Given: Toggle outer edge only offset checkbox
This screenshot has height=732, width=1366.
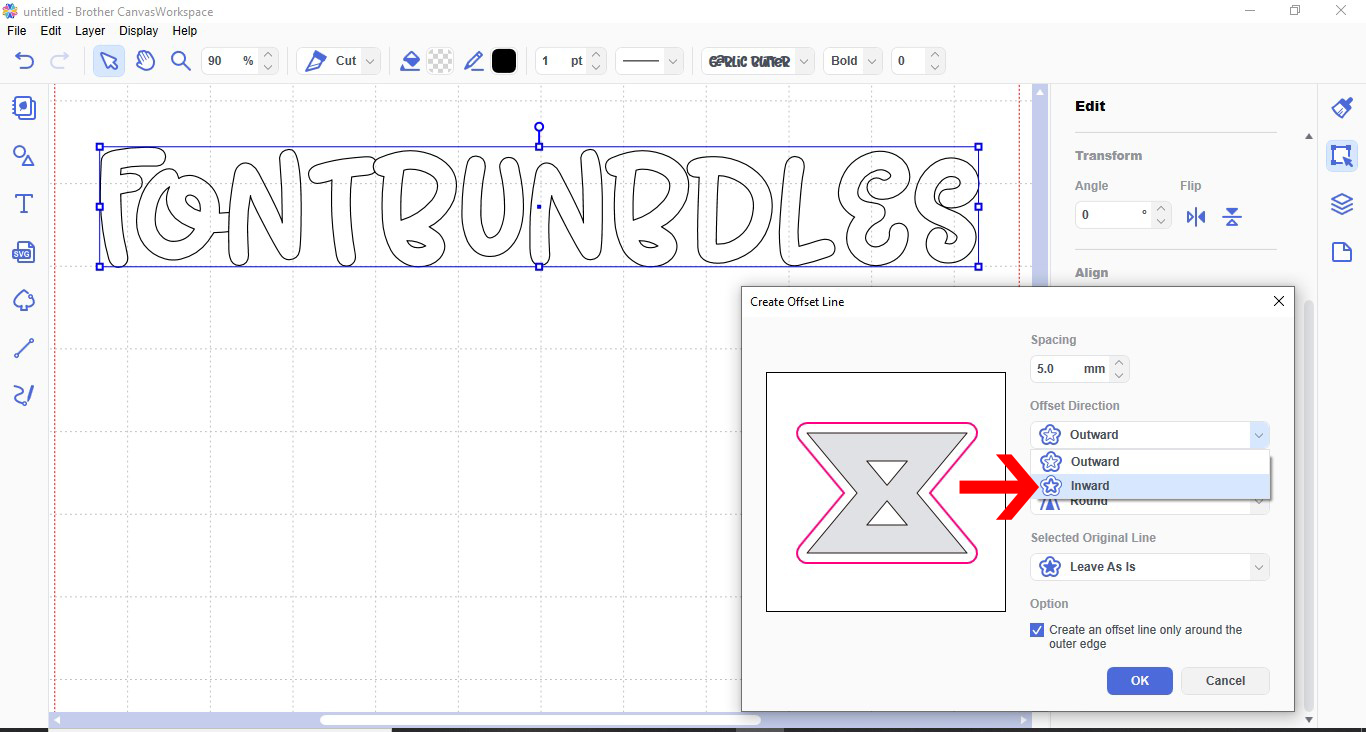Looking at the screenshot, I should pyautogui.click(x=1037, y=630).
